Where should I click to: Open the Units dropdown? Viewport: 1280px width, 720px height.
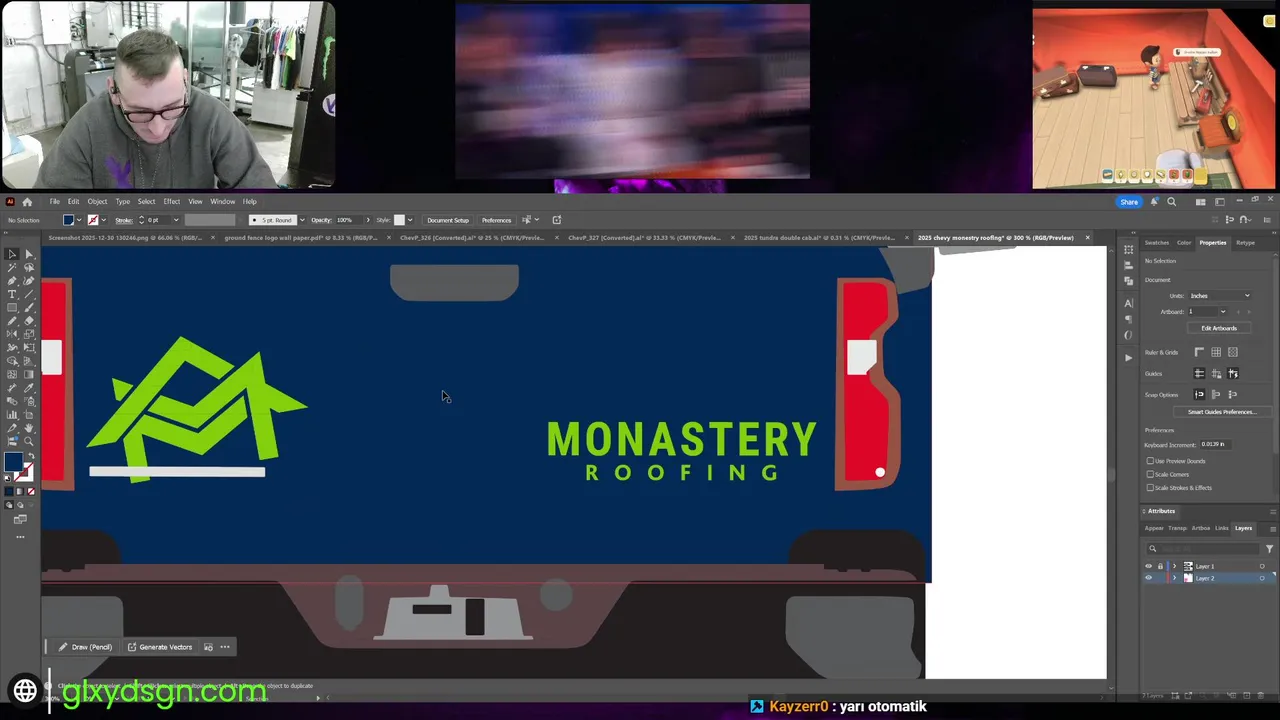pos(1219,296)
